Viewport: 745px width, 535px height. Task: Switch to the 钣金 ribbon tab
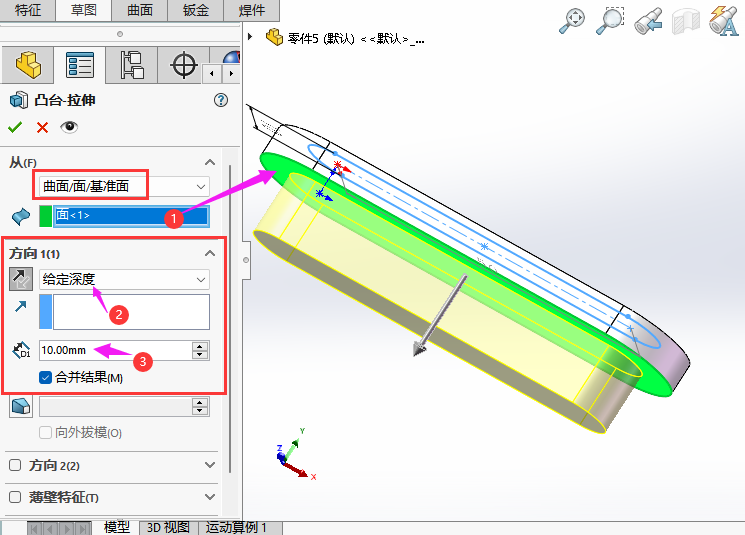click(x=196, y=10)
